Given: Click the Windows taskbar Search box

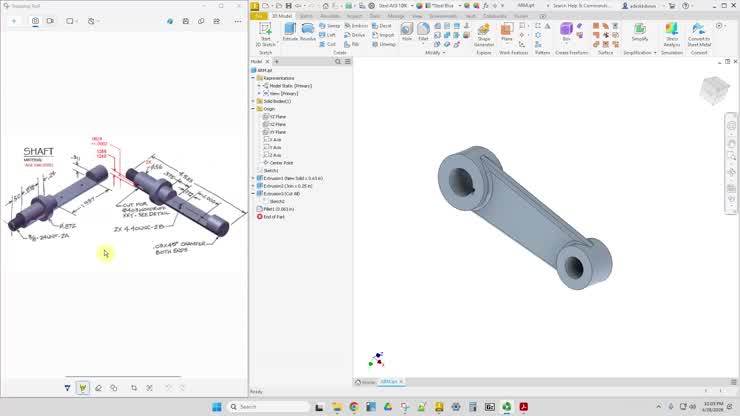Looking at the screenshot, I should pos(268,407).
